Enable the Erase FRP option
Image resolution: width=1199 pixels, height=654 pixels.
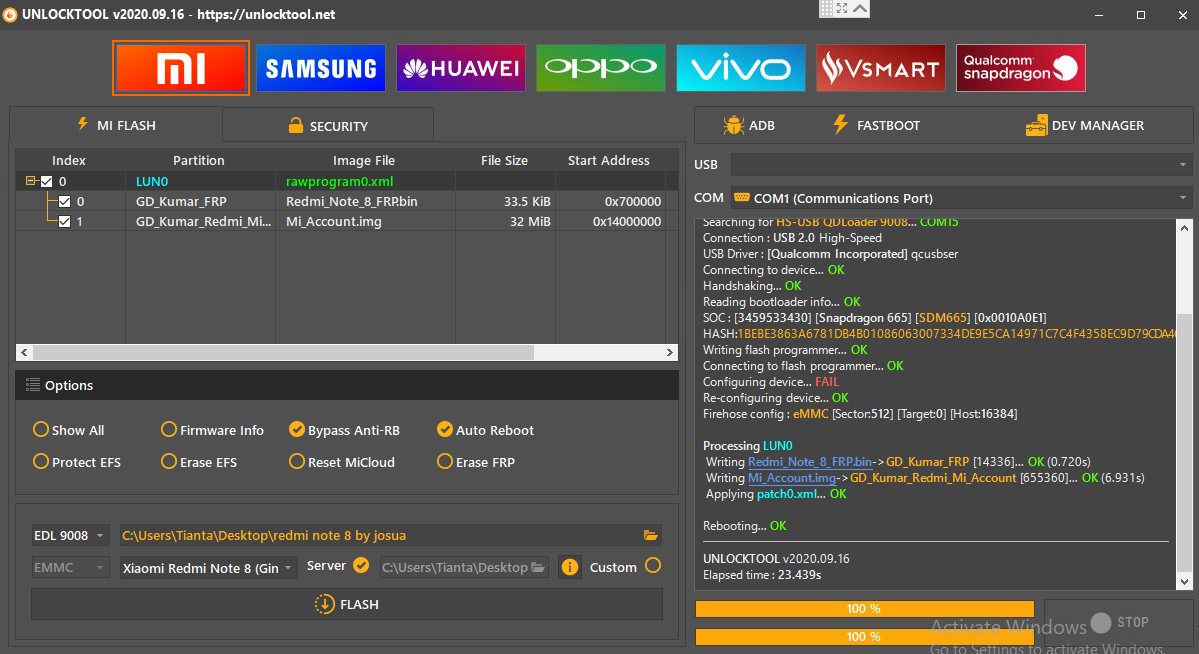(476, 462)
